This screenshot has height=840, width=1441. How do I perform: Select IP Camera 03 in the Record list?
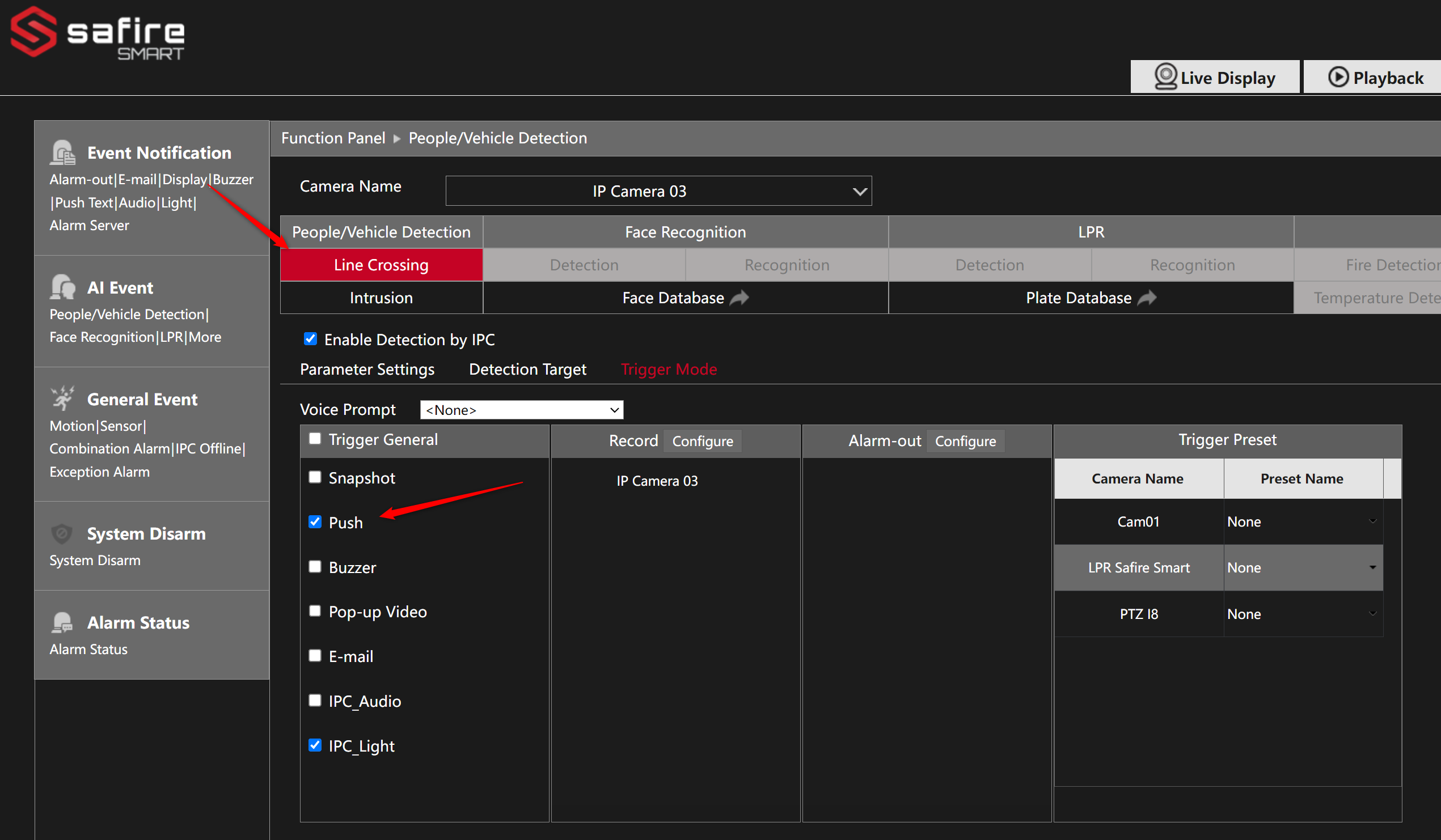tap(657, 481)
